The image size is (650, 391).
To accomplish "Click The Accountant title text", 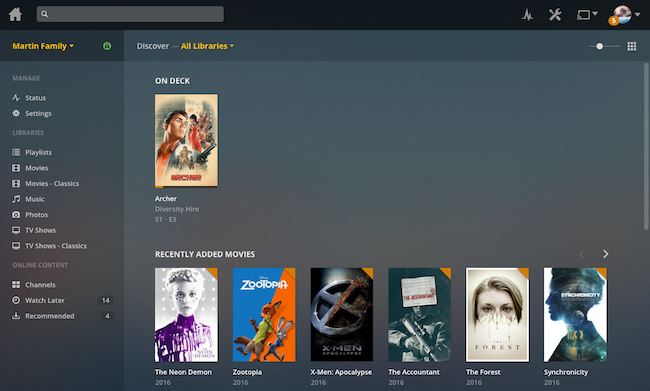I will pos(414,372).
